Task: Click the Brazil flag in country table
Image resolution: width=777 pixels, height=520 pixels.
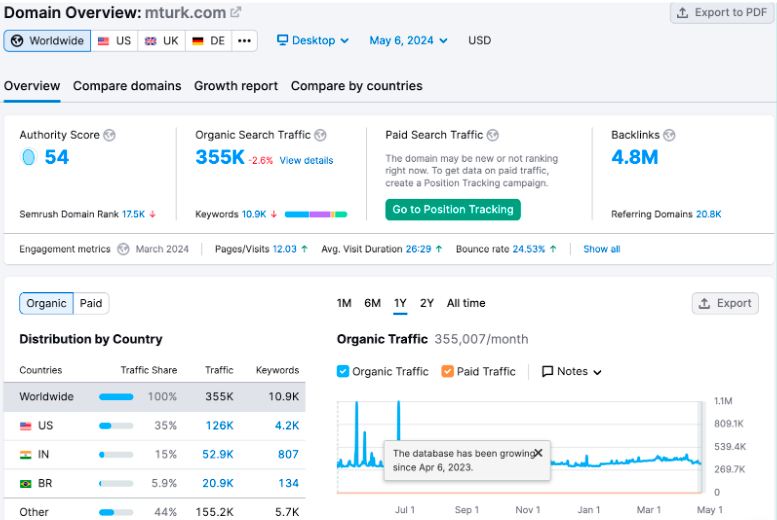Action: click(25, 483)
